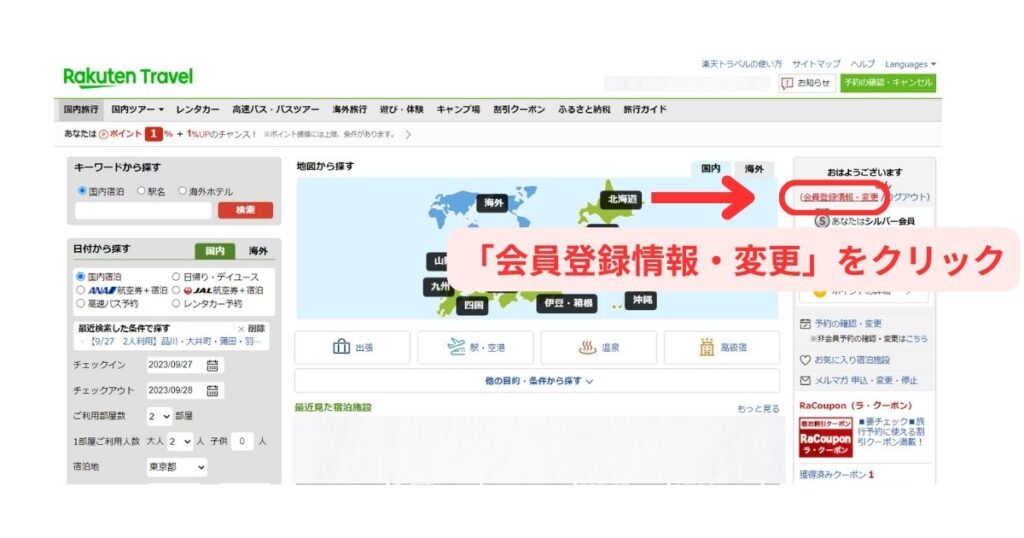Select レンタカー予約 radio option
The height and width of the screenshot is (538, 1024).
click(x=176, y=304)
